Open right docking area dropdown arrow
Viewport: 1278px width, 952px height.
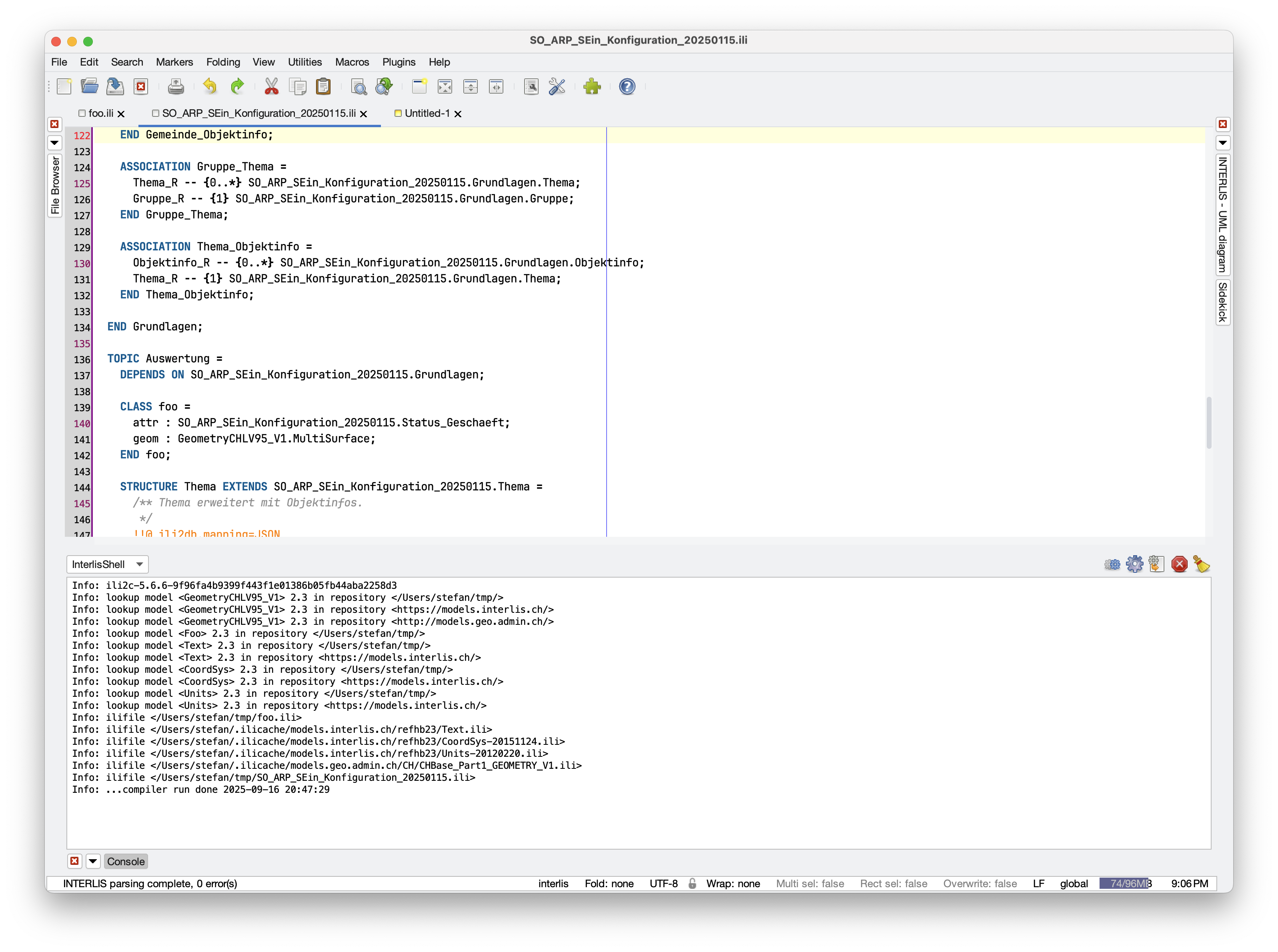(x=1223, y=142)
